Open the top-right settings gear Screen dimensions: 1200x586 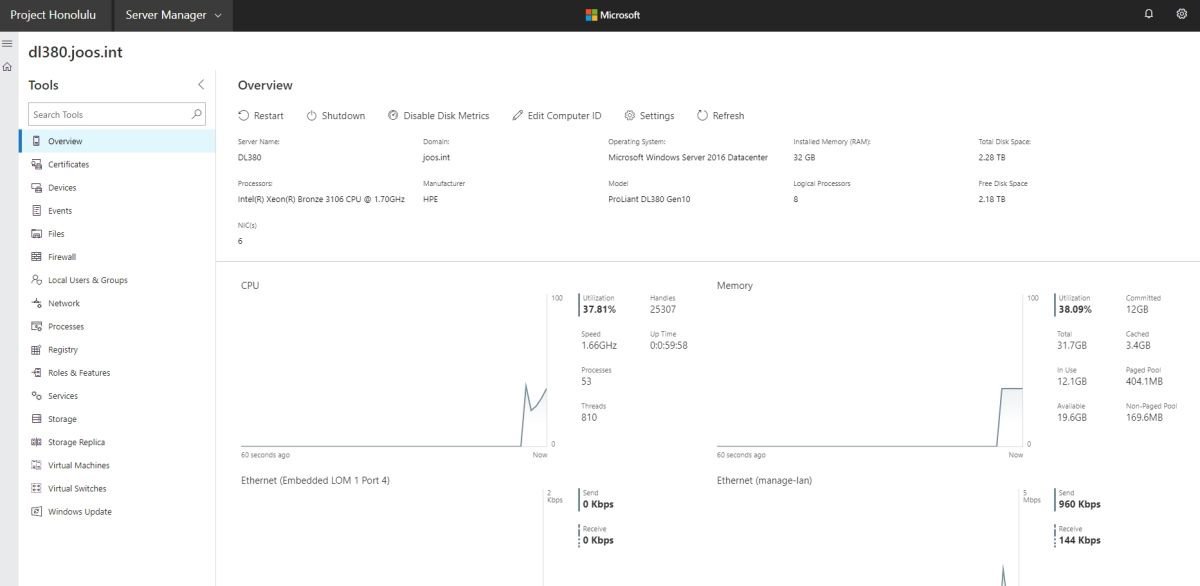1181,14
